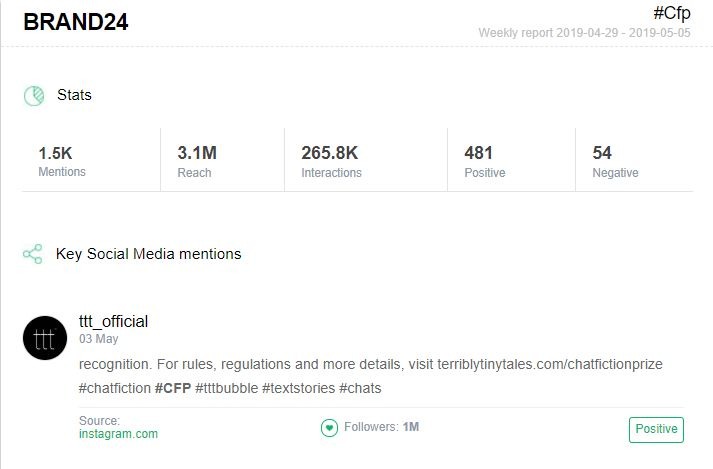Screen dimensions: 713x469
Task: Click the #chatfiction hashtag
Action: pos(114,387)
